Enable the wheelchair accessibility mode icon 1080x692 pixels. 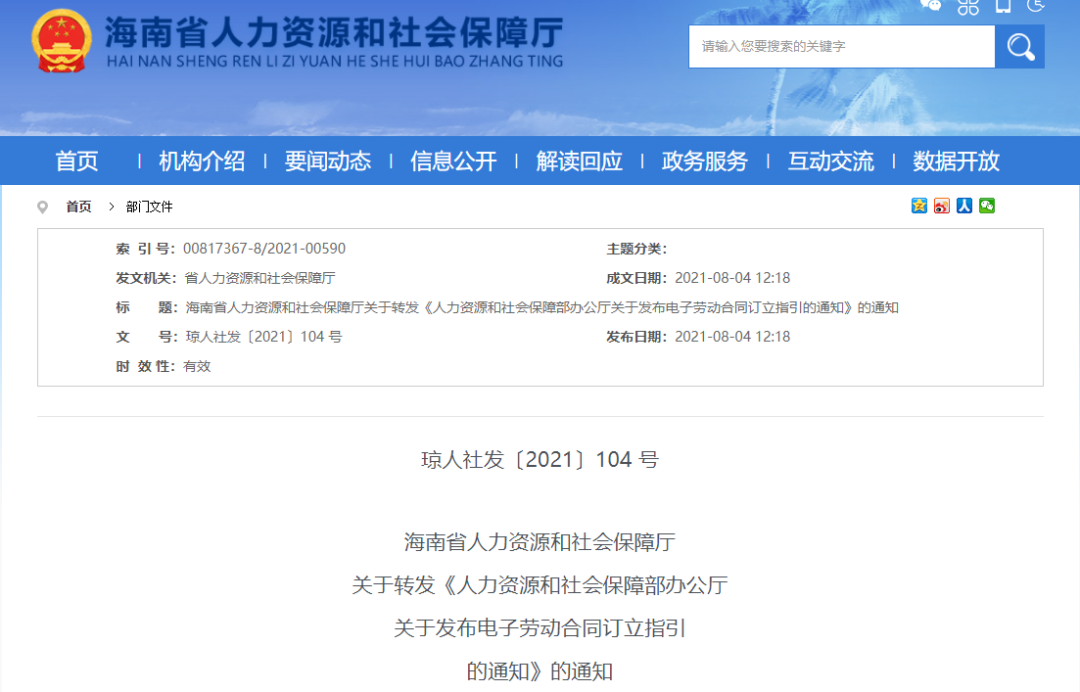(x=1036, y=5)
